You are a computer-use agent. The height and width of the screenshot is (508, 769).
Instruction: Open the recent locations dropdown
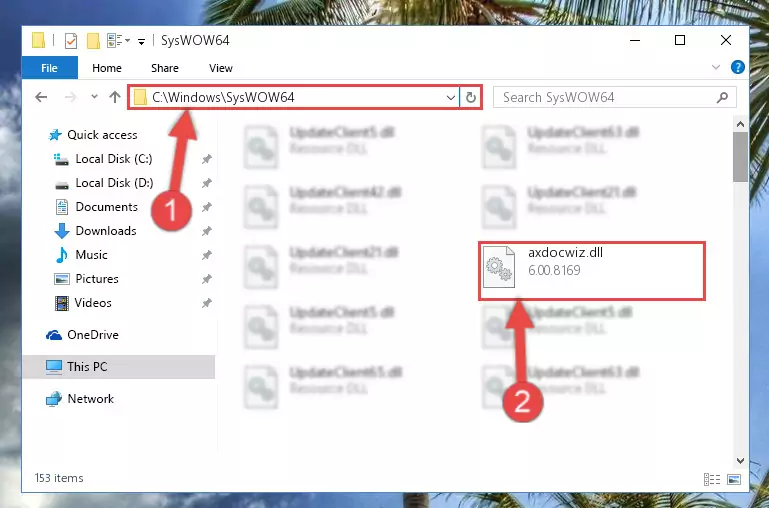(x=94, y=97)
